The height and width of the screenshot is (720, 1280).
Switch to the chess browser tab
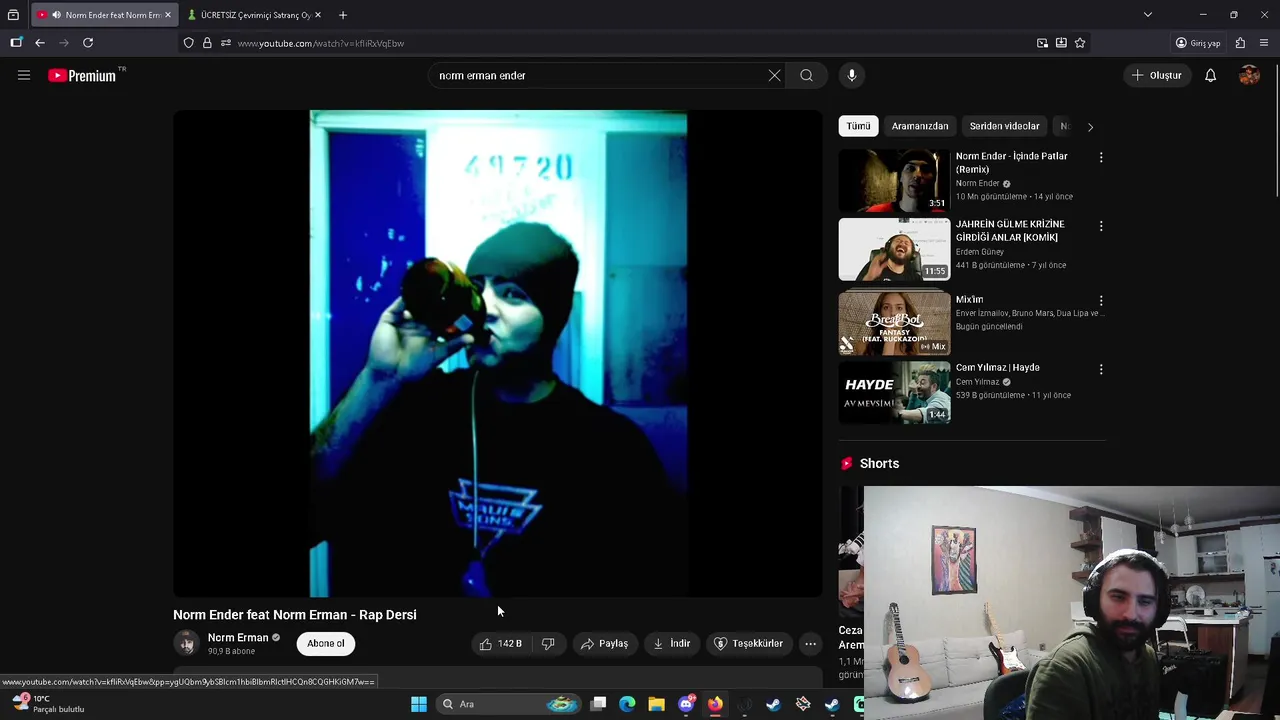(254, 15)
